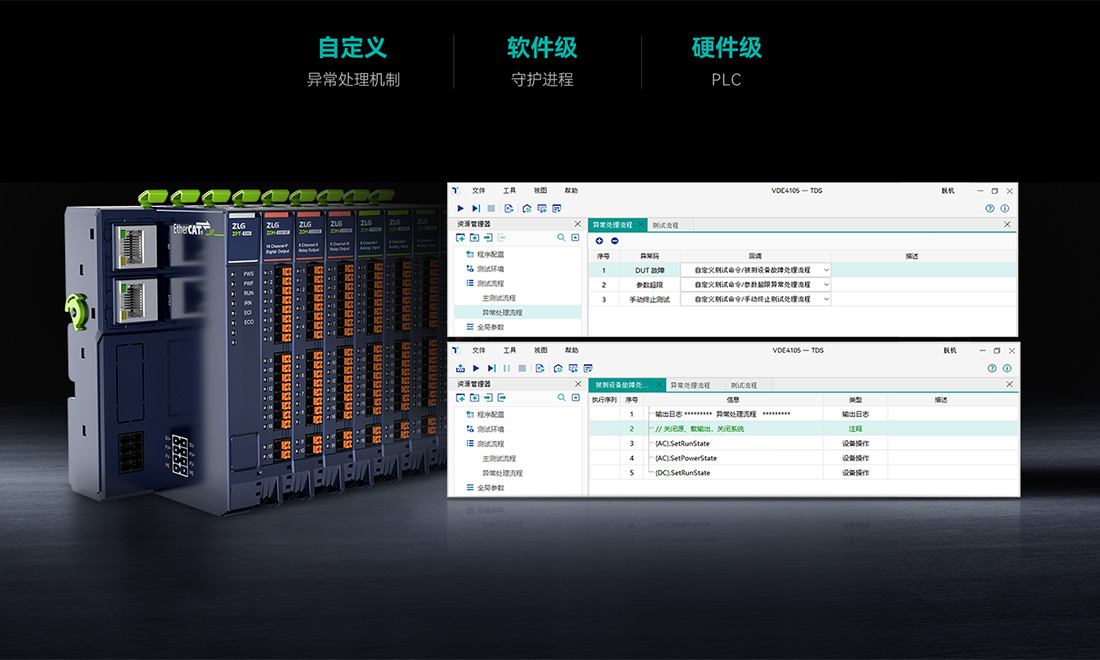Viewport: 1100px width, 660px height.
Task: Open the callback dropdown for DUT 故障 row
Action: pos(826,270)
